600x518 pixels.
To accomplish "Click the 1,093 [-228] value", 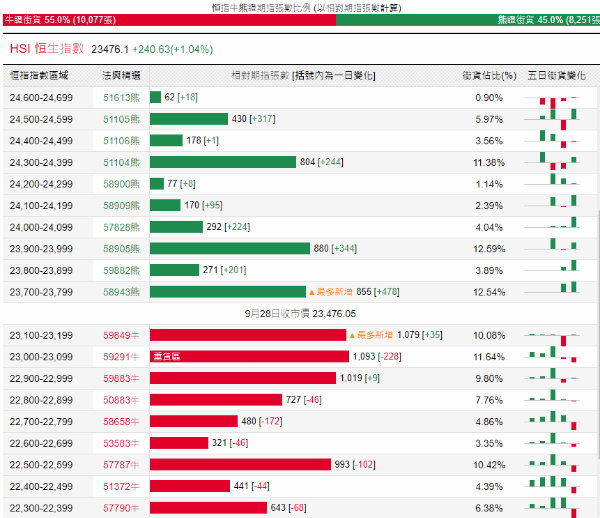I will tap(377, 357).
